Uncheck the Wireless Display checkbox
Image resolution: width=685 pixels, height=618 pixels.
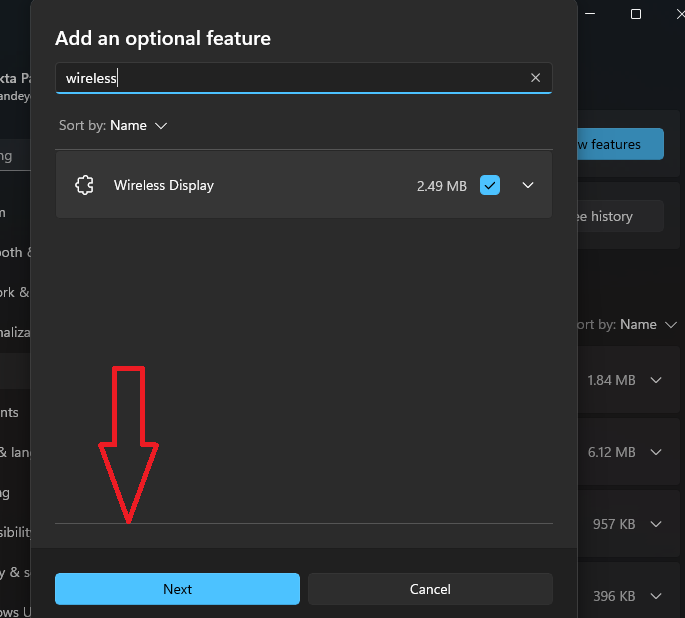490,185
